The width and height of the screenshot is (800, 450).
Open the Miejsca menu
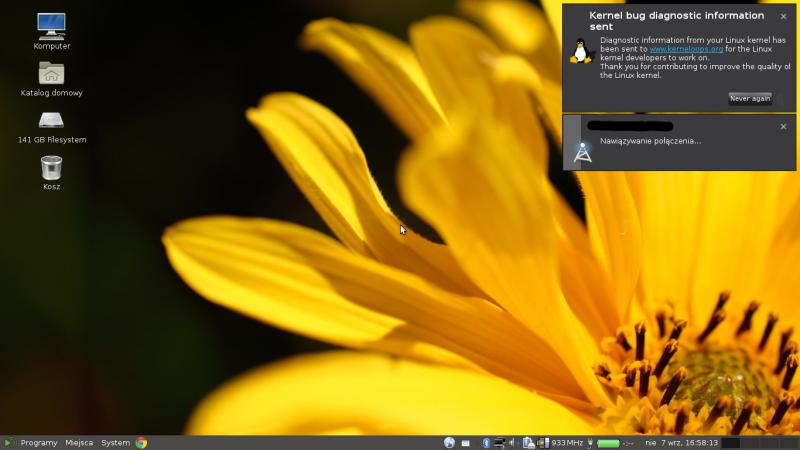79,443
